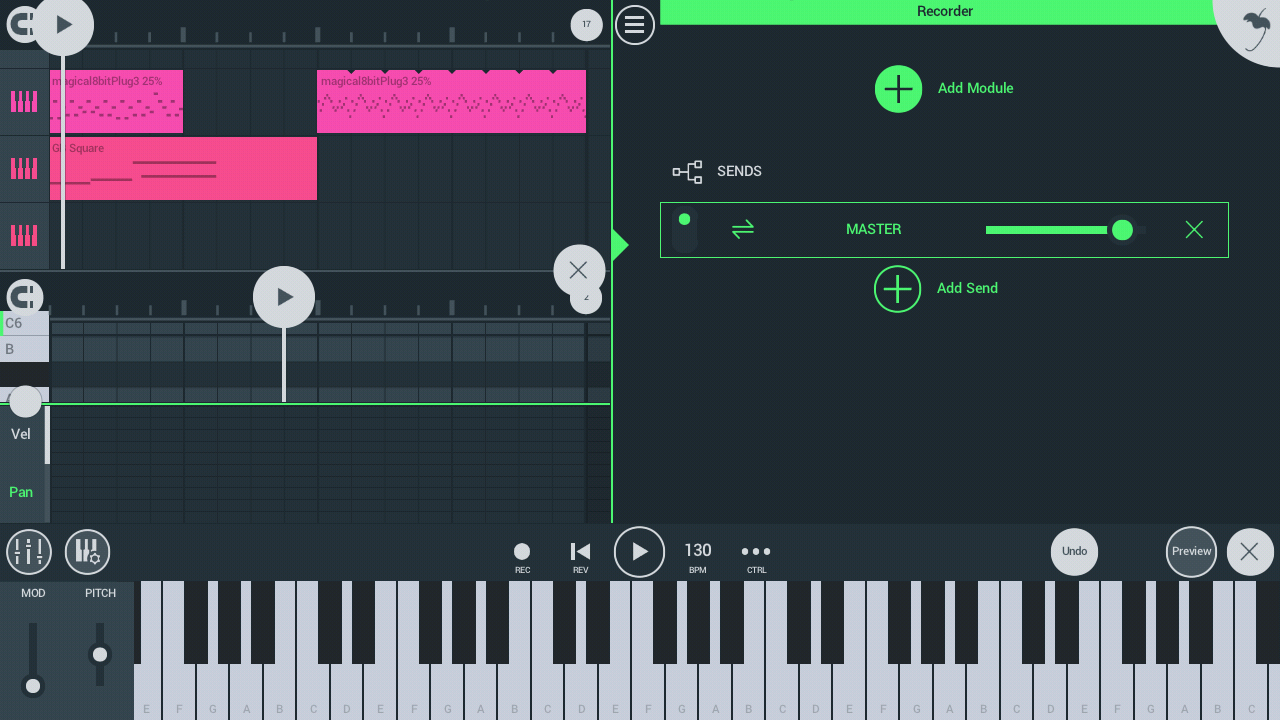This screenshot has height=720, width=1280.
Task: Open the mixer sliders icon
Action: tap(29, 552)
